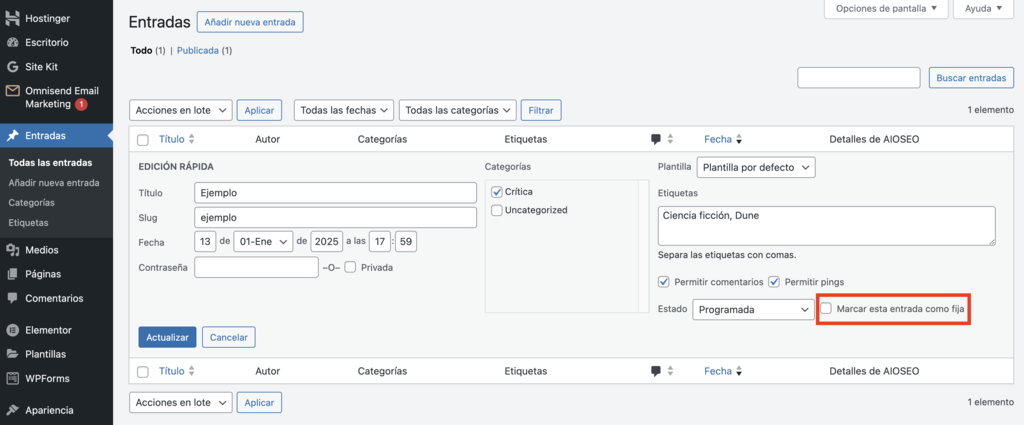The width and height of the screenshot is (1024, 425).
Task: Filter by Publicada entries
Action: (197, 50)
